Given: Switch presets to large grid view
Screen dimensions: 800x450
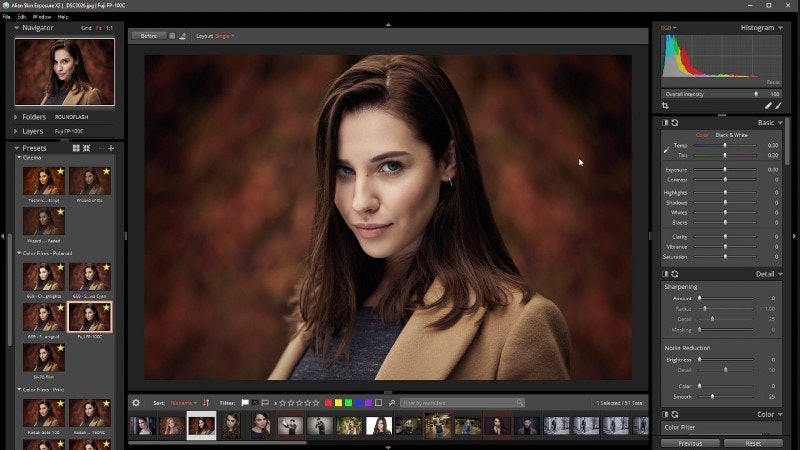Looking at the screenshot, I should tap(76, 148).
